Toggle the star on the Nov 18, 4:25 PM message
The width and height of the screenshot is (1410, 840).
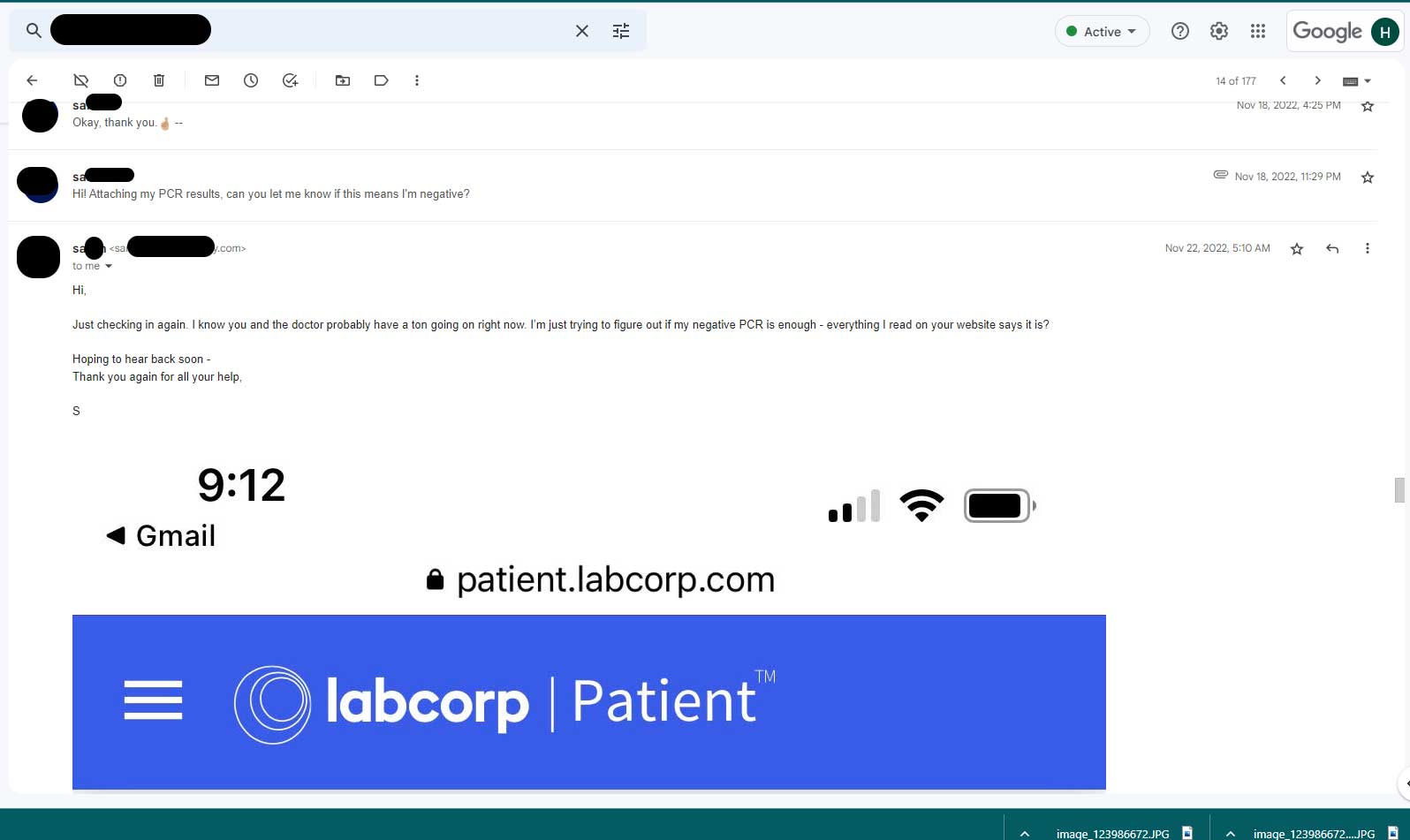tap(1368, 106)
